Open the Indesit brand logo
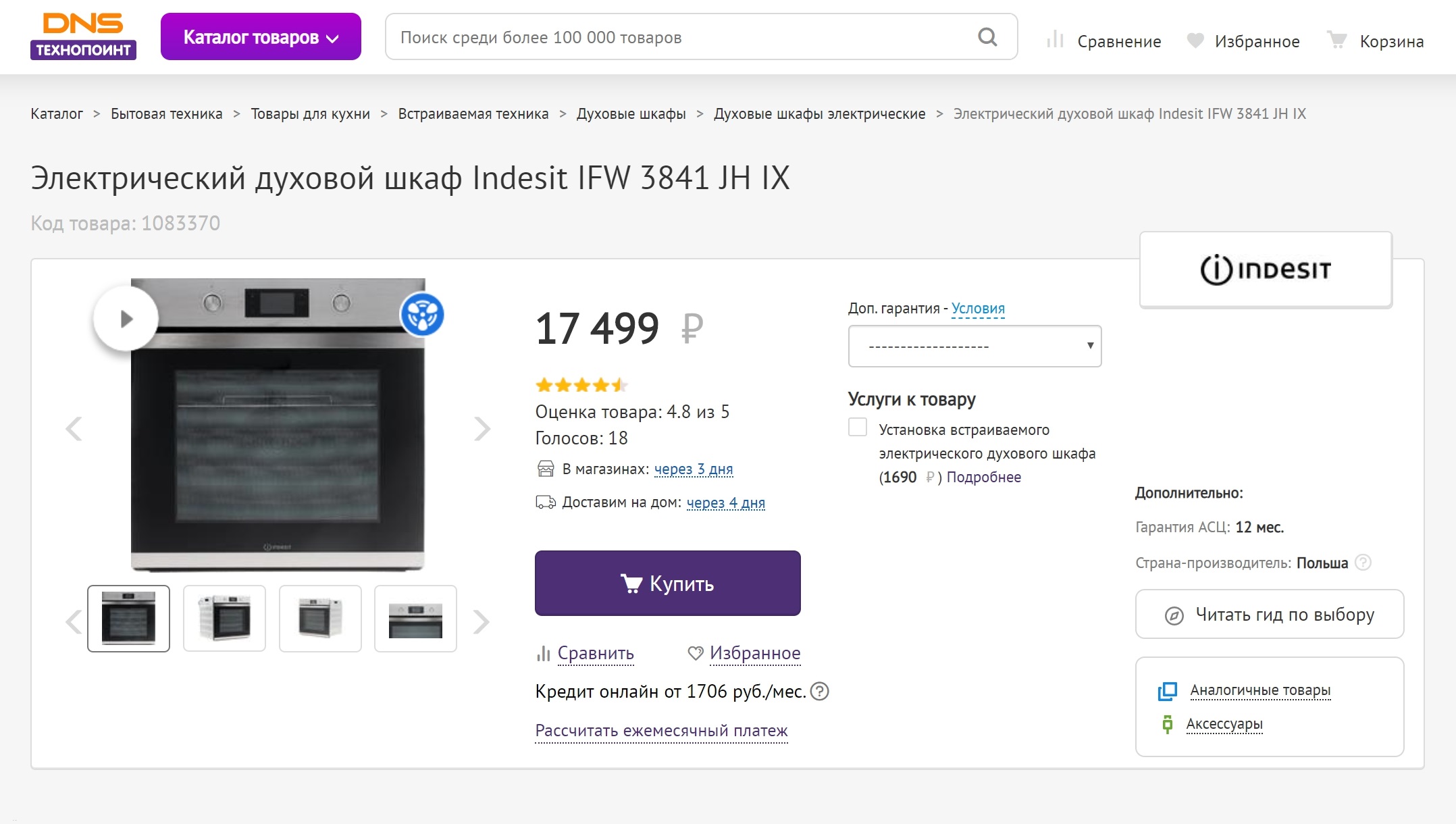 [1266, 269]
